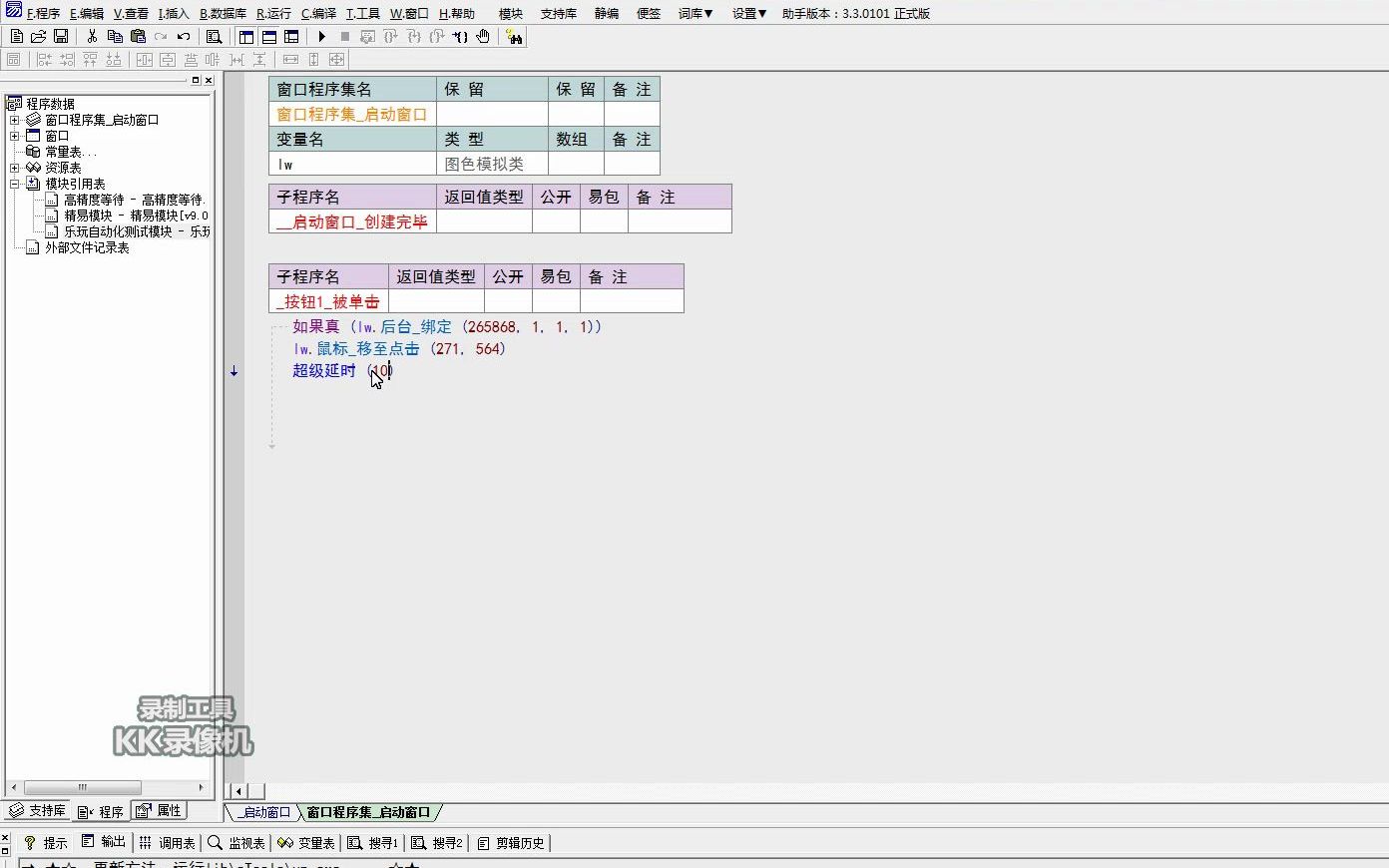Close the left work panel

click(x=209, y=80)
